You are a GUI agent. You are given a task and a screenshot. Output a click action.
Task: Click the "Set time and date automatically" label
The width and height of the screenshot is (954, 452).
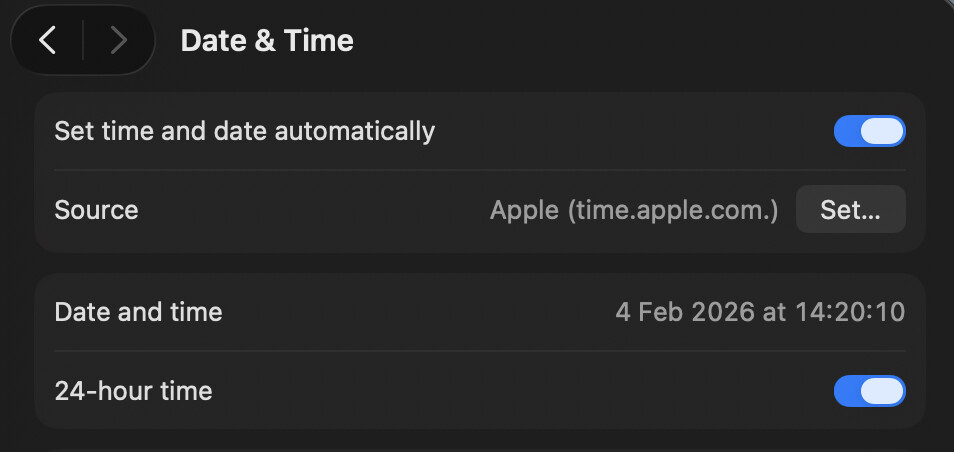tap(244, 131)
